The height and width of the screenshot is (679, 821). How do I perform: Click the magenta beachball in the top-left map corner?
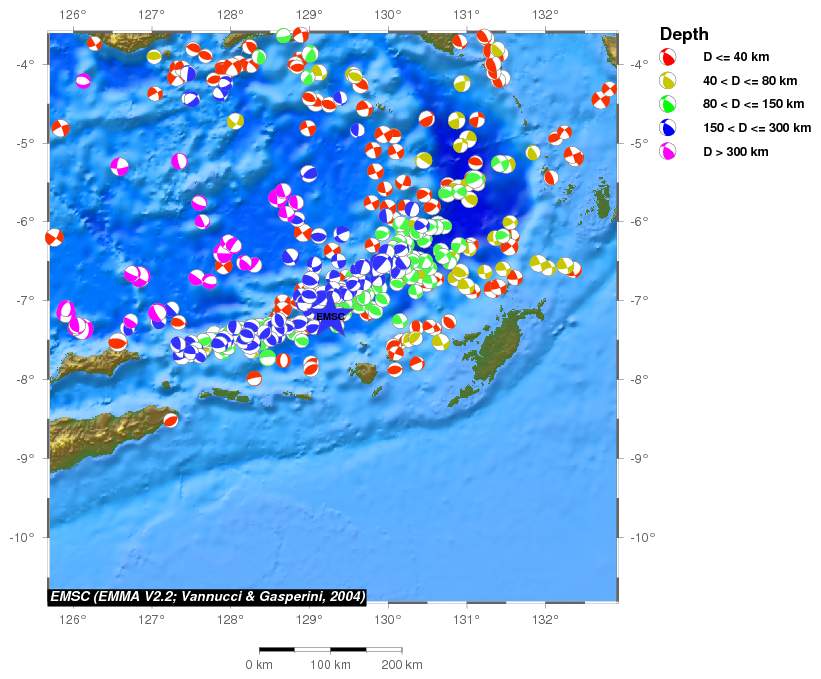(x=83, y=81)
